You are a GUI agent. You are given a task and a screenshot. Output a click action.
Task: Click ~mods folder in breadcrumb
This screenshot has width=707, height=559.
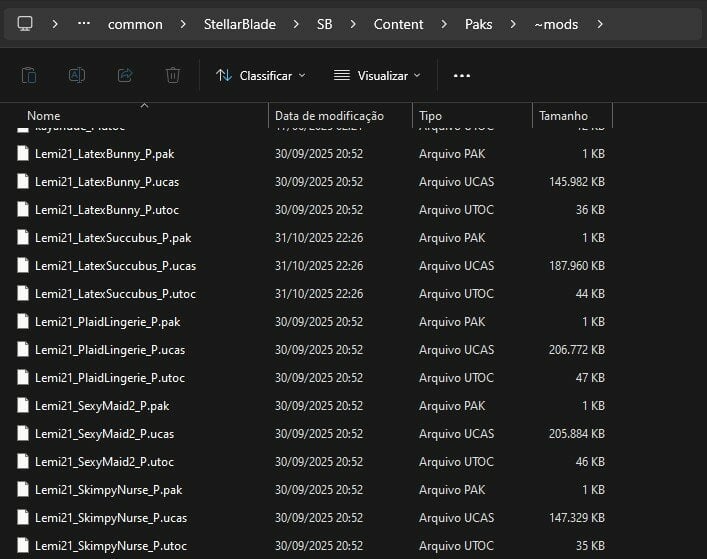click(556, 24)
